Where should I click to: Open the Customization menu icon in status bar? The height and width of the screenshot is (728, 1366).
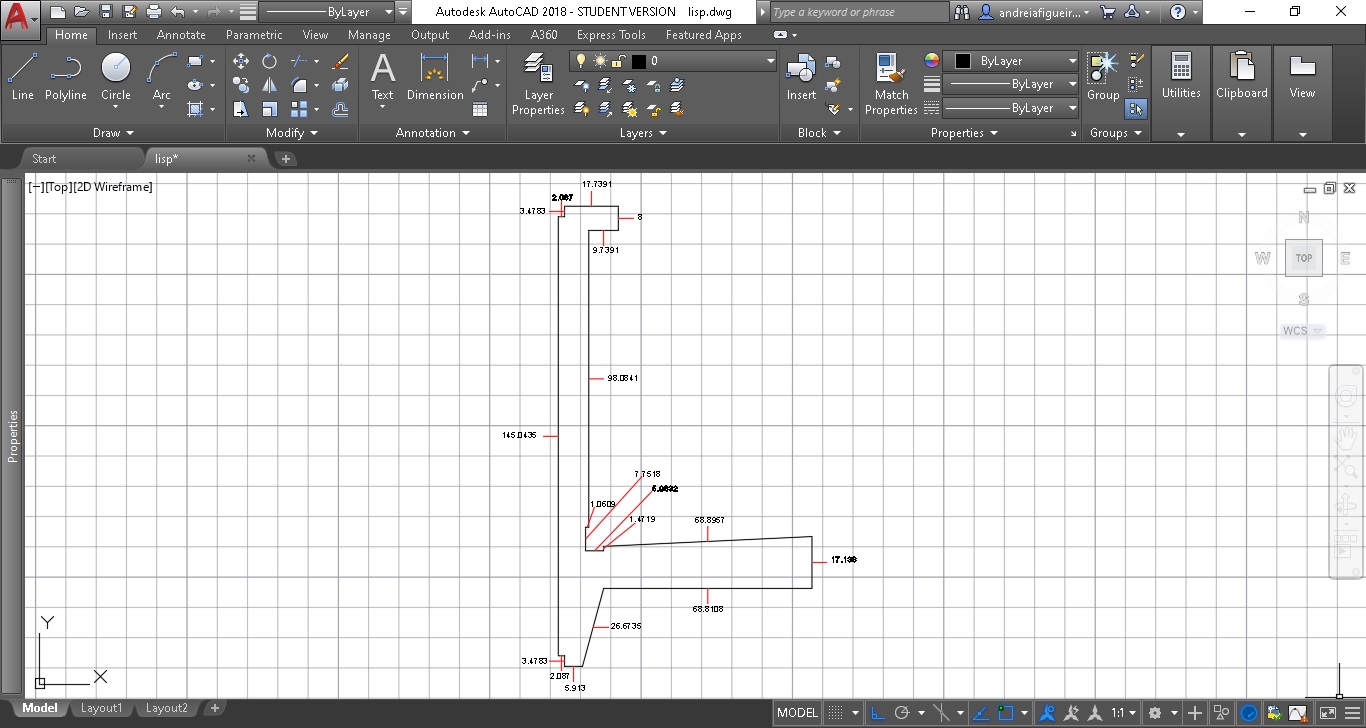click(1350, 713)
